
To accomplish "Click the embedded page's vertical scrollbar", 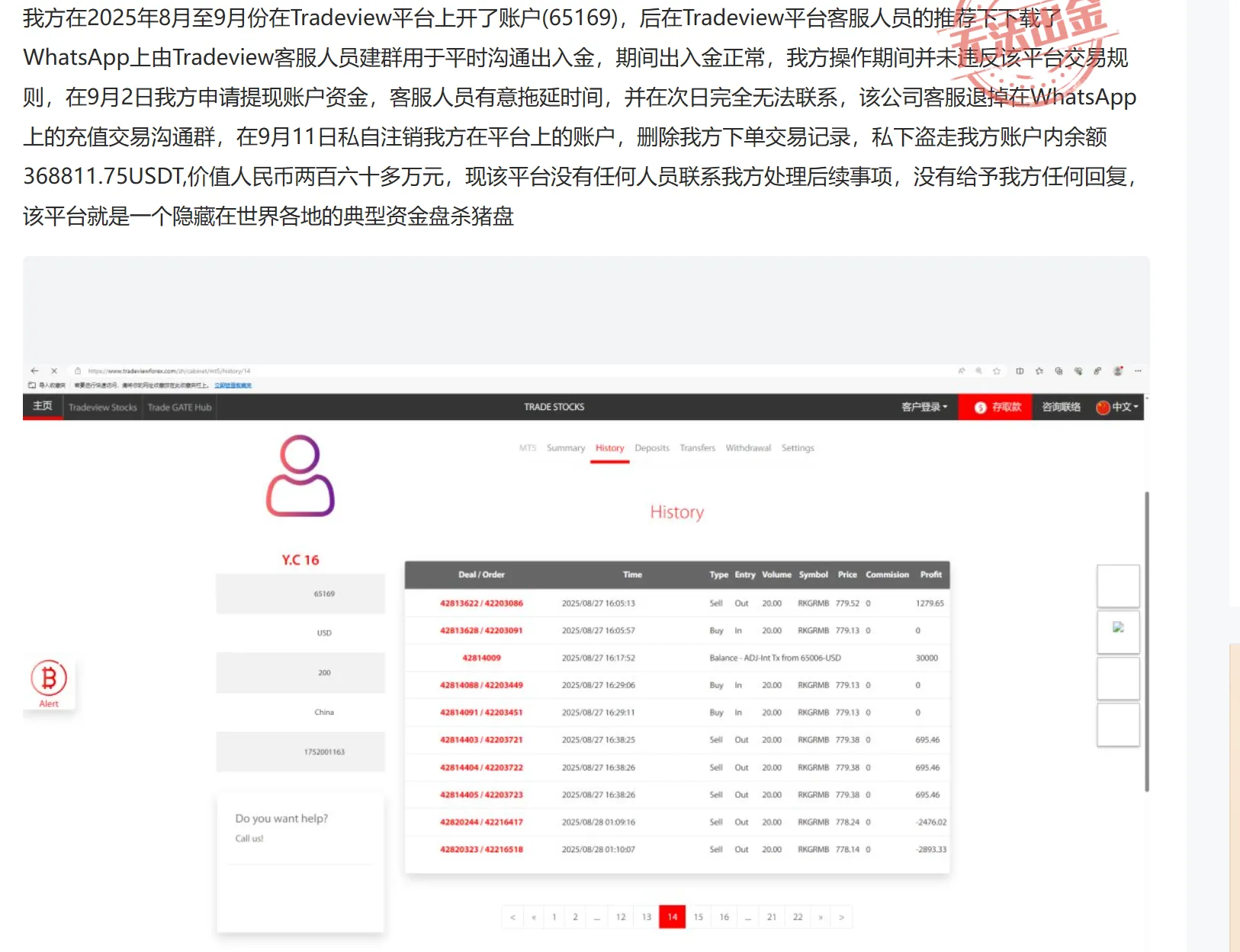I will pos(1147,642).
